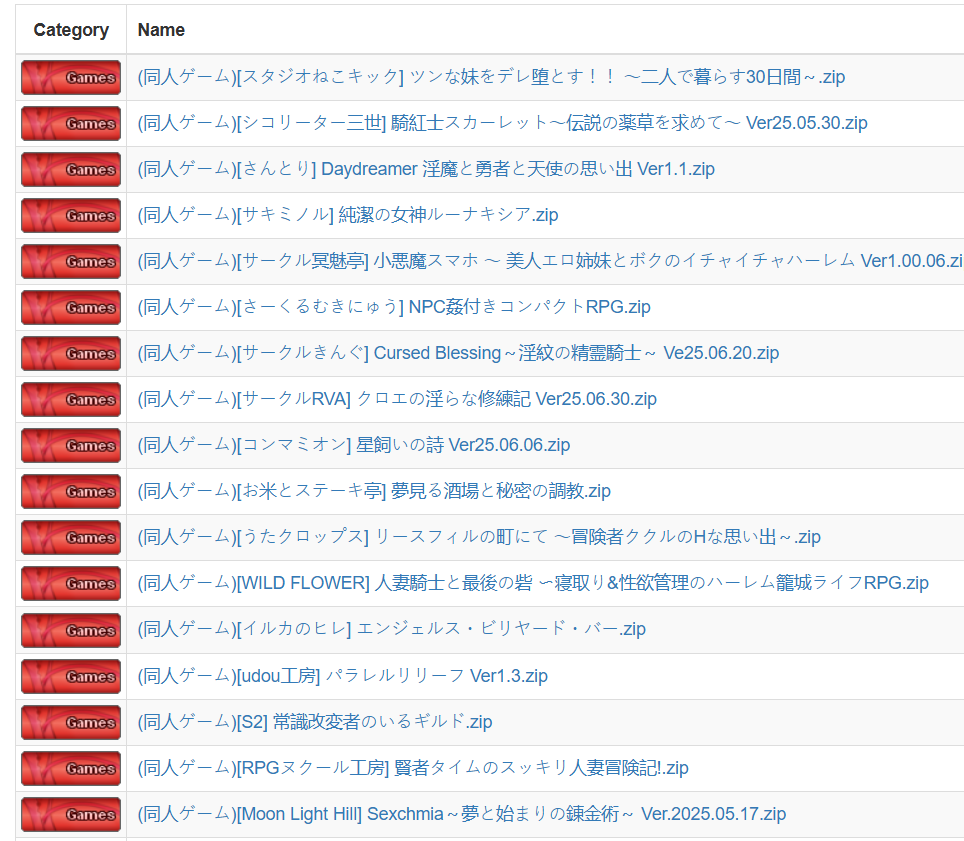This screenshot has height=841, width=964.
Task: Click the Games icon beside the Cursed Blessing entry
Action: pyautogui.click(x=71, y=353)
